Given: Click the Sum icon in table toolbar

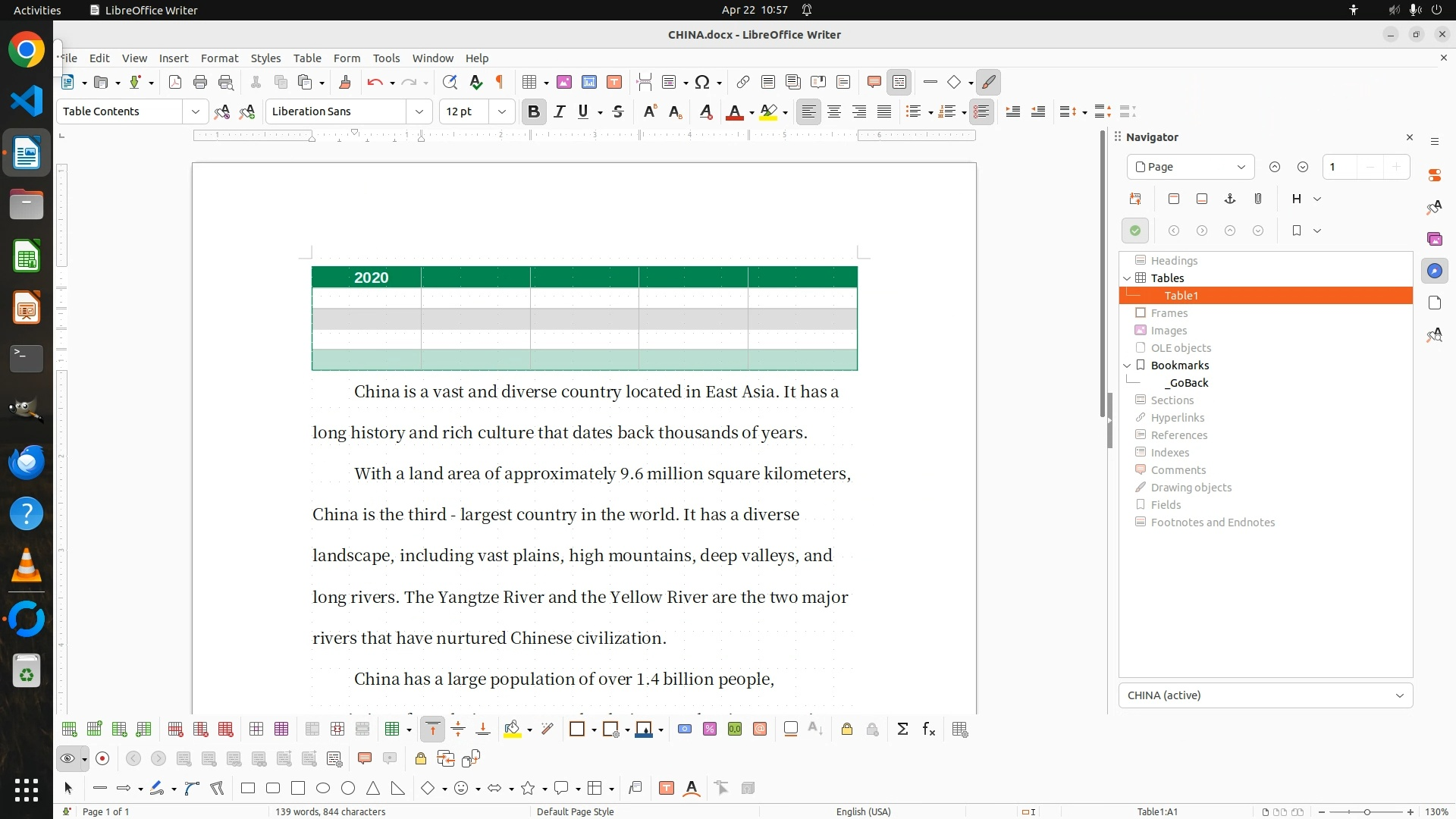Looking at the screenshot, I should (902, 730).
